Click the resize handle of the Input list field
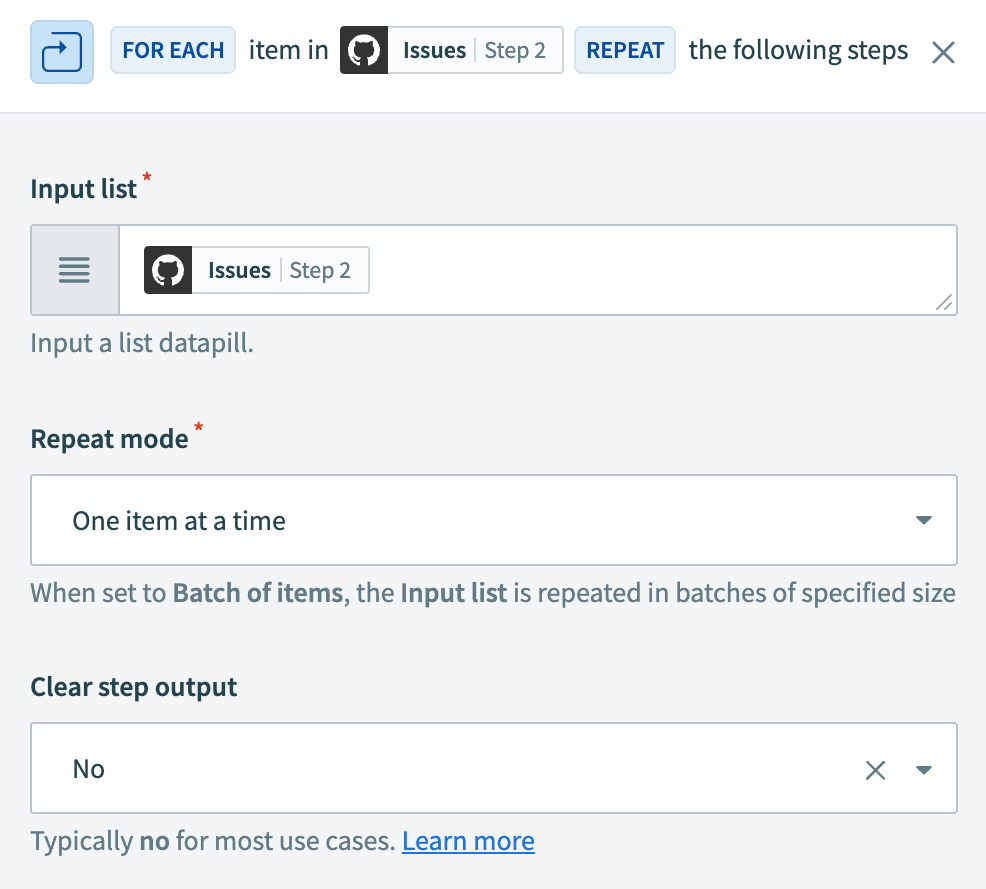 [x=944, y=304]
